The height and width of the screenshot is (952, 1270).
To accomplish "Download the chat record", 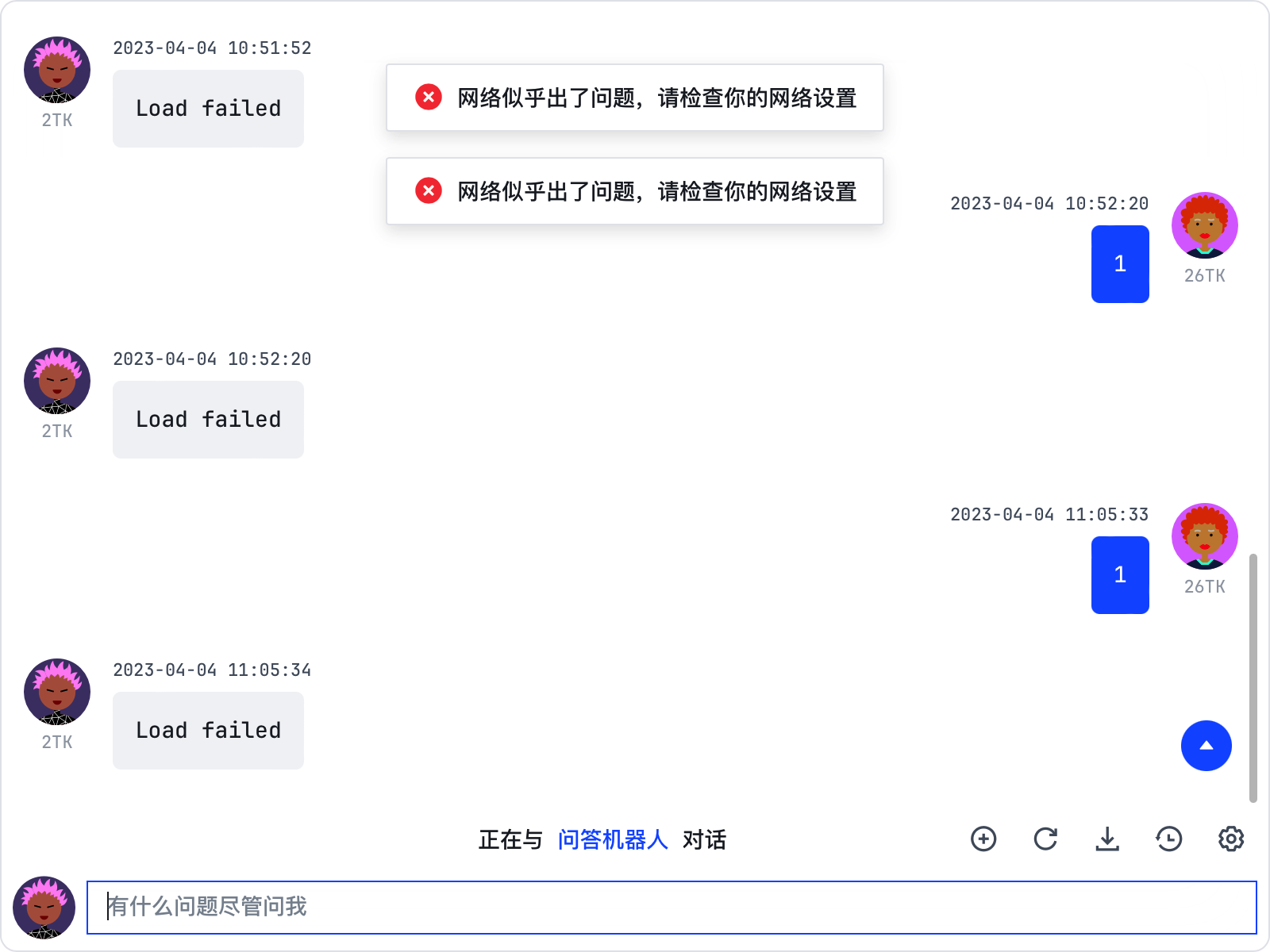I will point(1108,839).
